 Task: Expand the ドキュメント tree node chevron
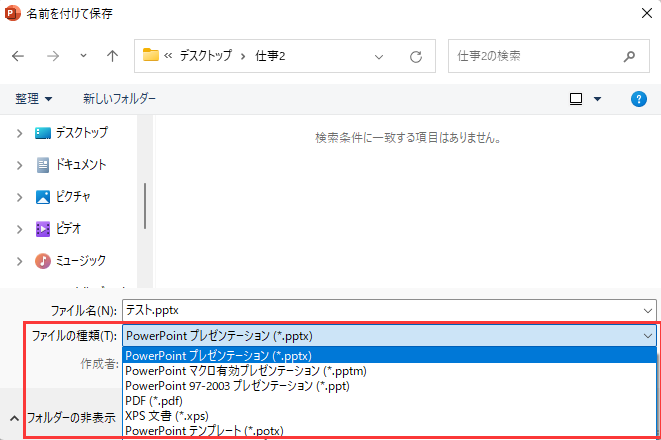tap(18, 165)
